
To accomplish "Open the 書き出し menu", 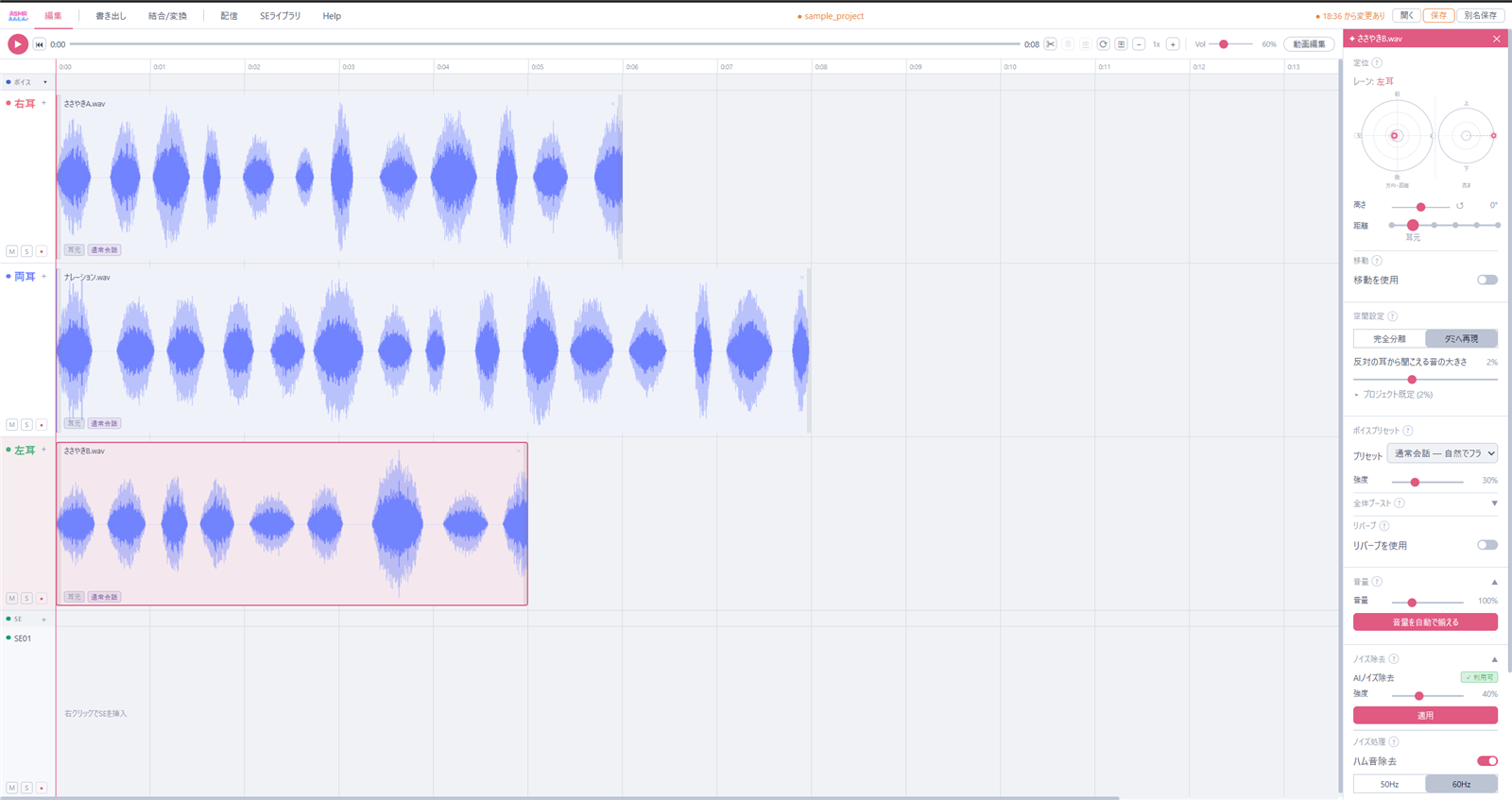I will click(111, 16).
